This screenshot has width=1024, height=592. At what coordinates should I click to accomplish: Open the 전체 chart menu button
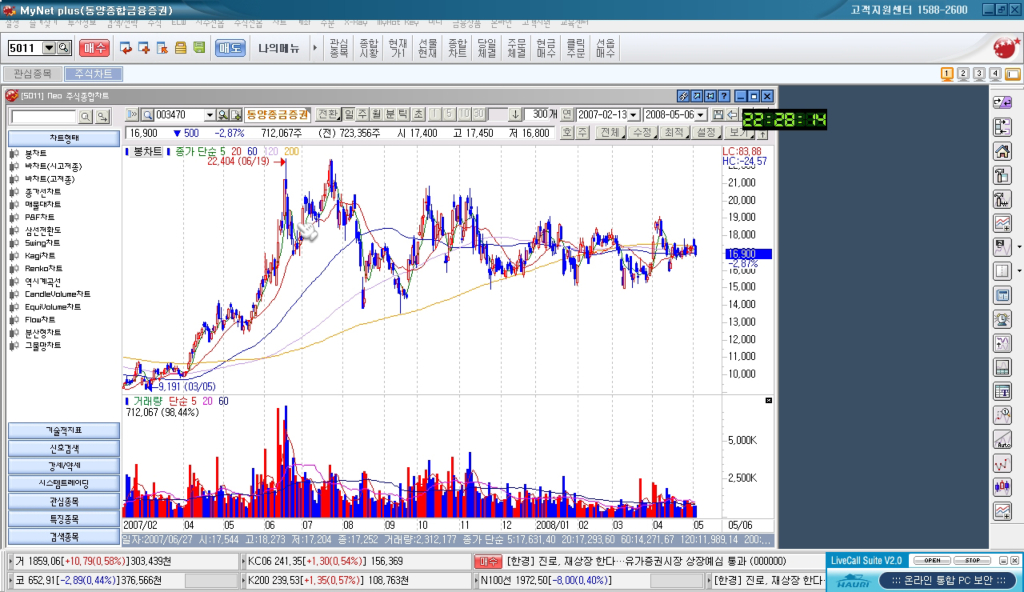click(611, 133)
